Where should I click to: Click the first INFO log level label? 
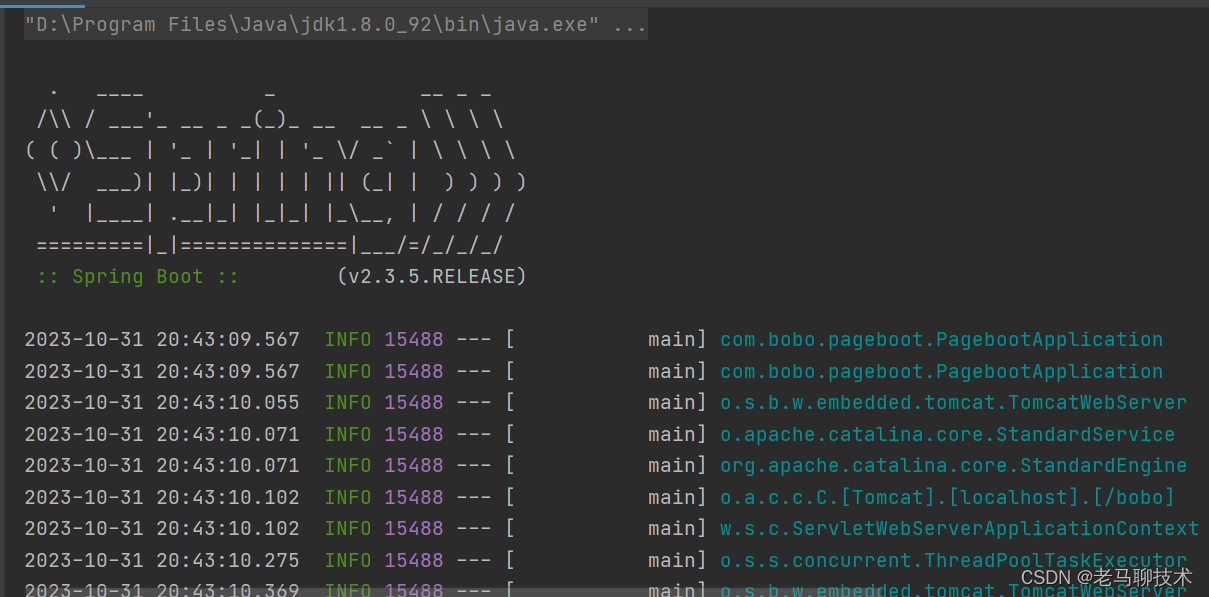tap(347, 339)
